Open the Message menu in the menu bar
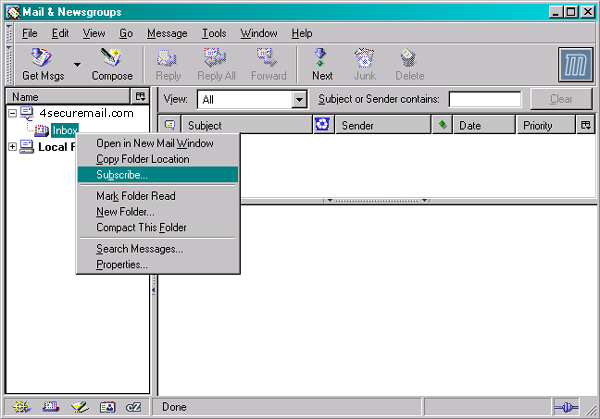 click(166, 33)
